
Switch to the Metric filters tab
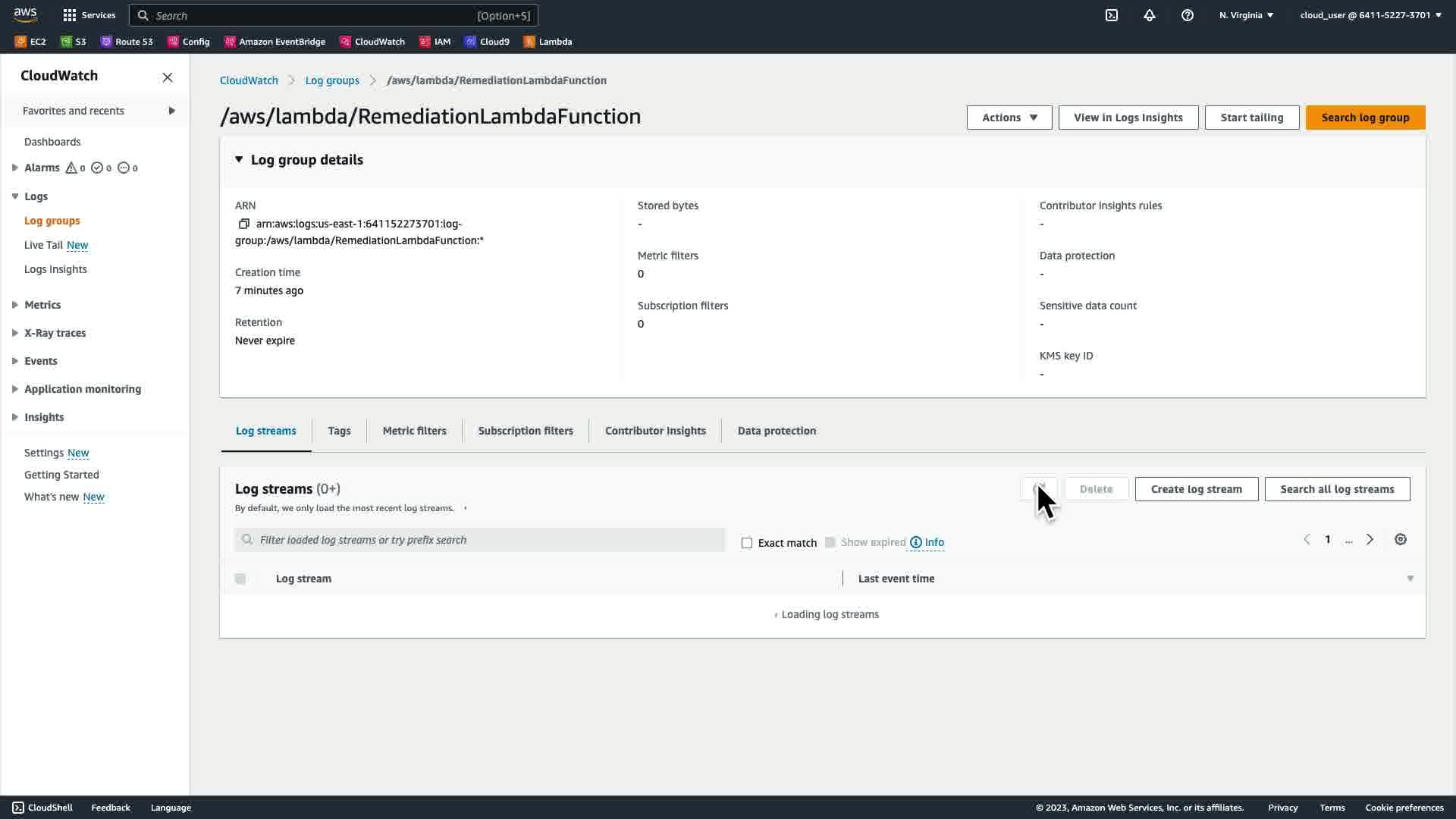click(414, 431)
